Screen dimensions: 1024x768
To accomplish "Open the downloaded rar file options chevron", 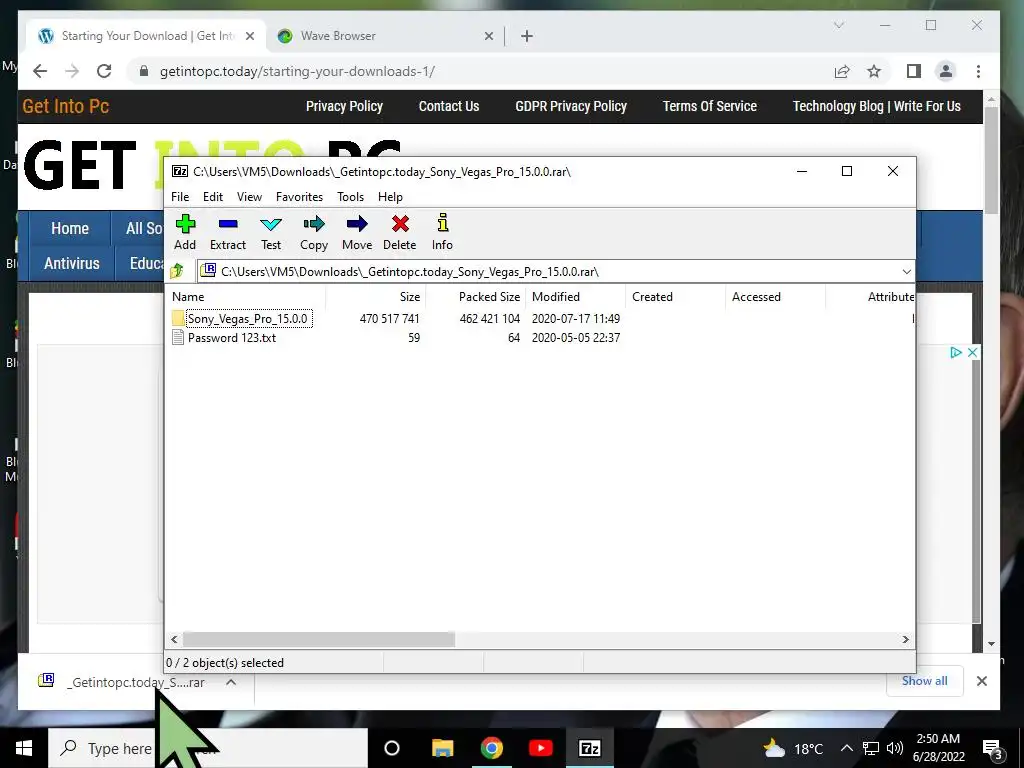I will 231,682.
